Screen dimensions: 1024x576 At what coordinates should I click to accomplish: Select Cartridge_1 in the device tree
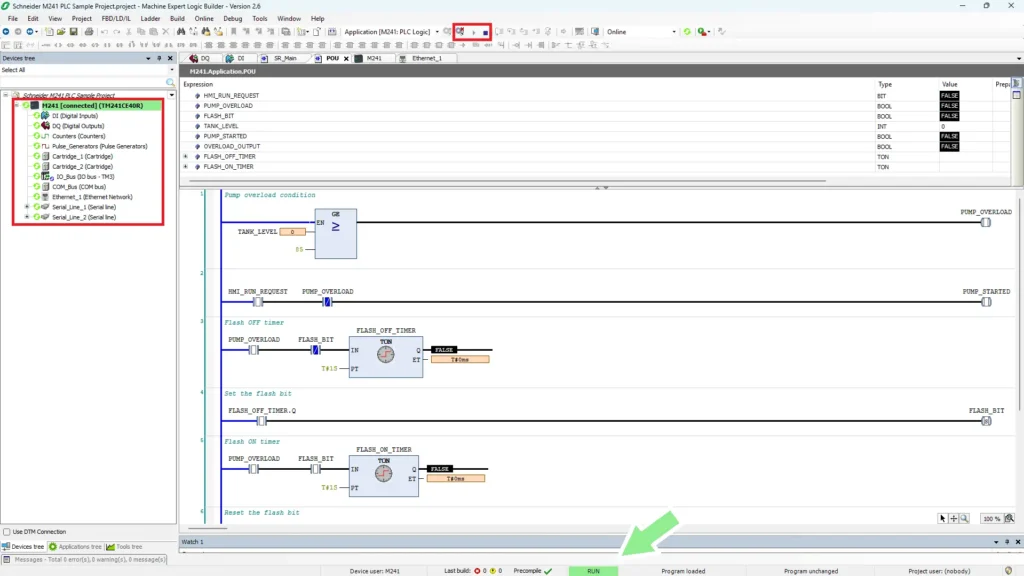coord(82,156)
